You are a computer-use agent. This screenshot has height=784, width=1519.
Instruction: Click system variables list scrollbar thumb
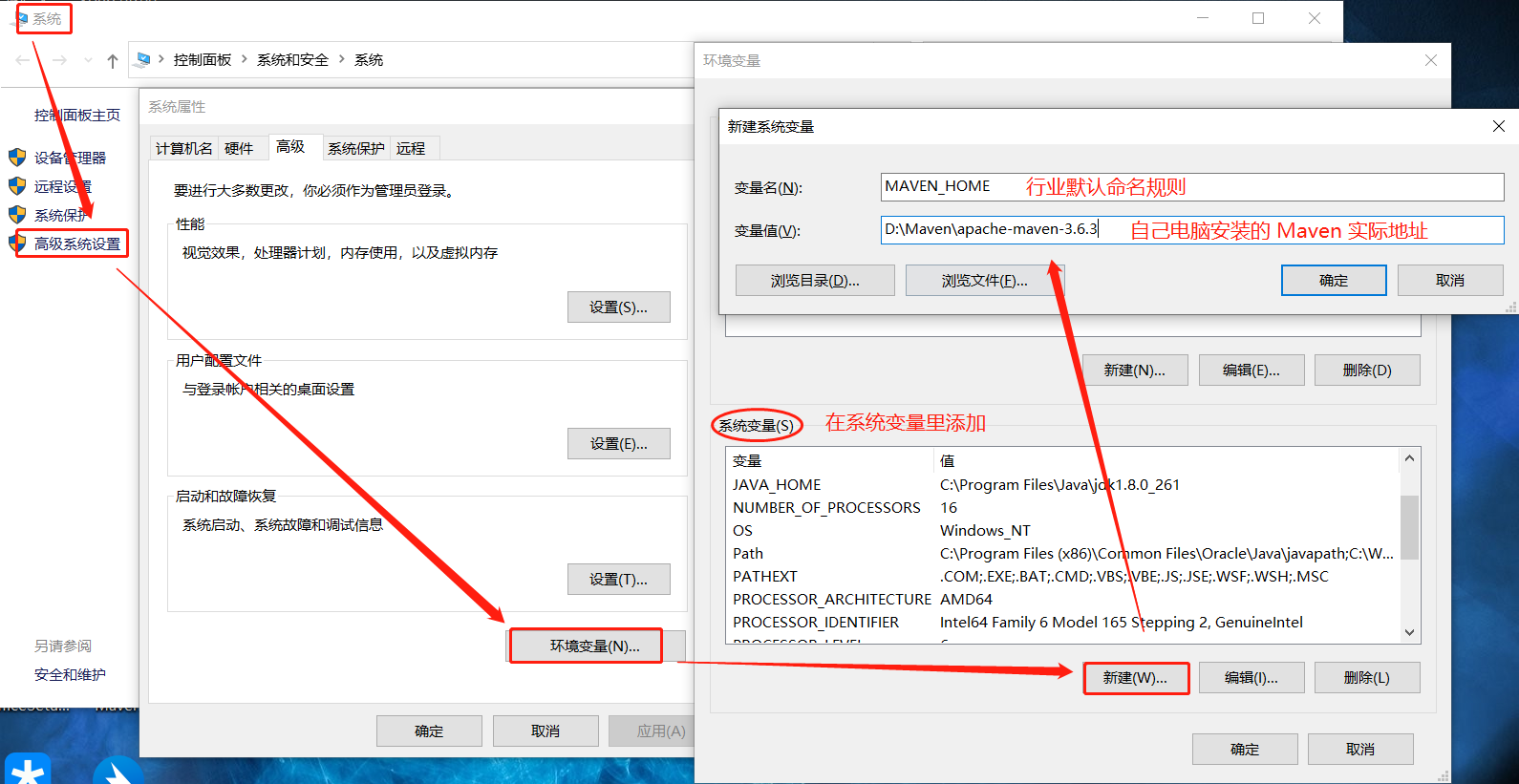pos(1409,527)
